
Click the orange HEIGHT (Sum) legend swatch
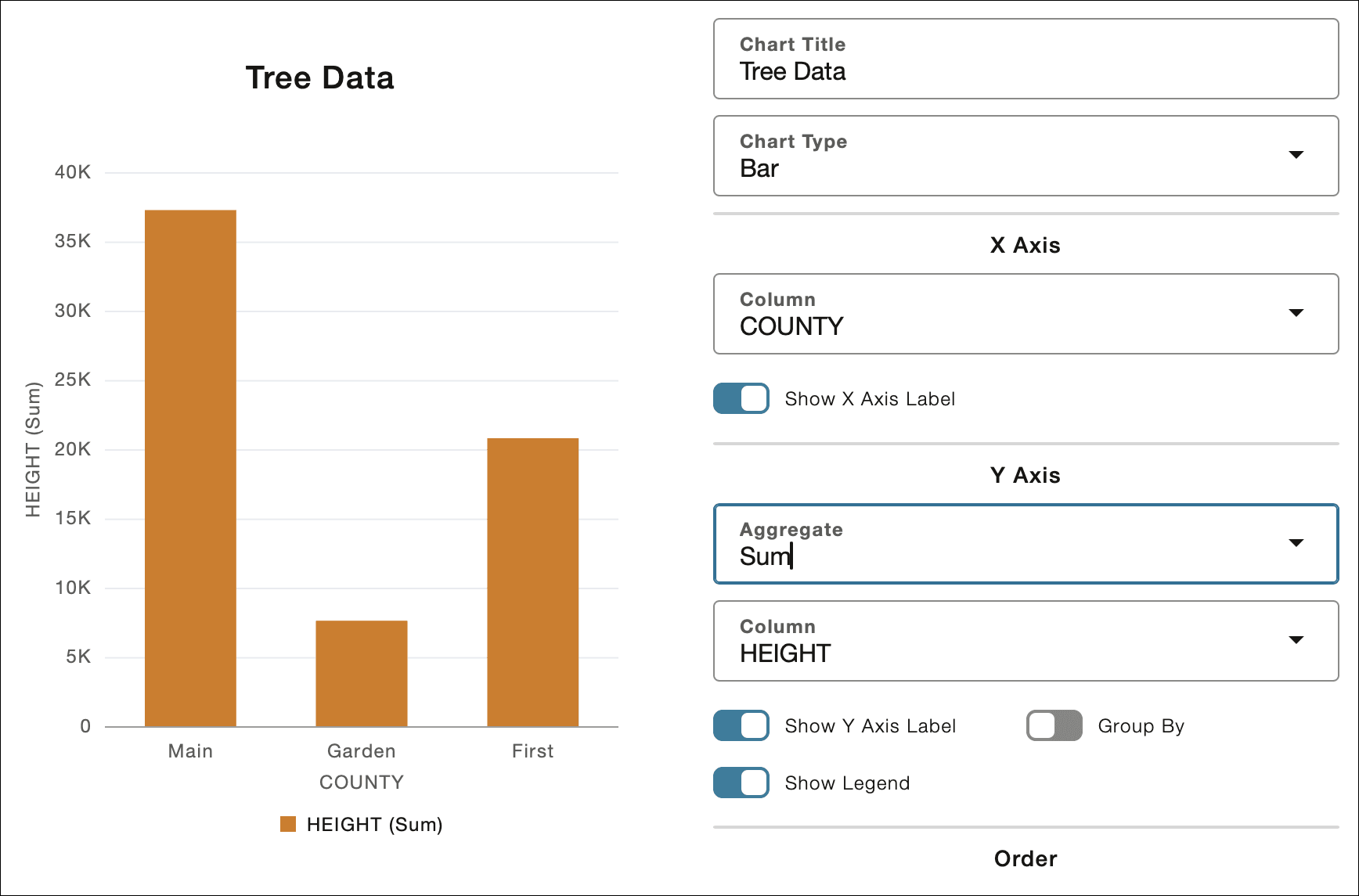(x=288, y=824)
